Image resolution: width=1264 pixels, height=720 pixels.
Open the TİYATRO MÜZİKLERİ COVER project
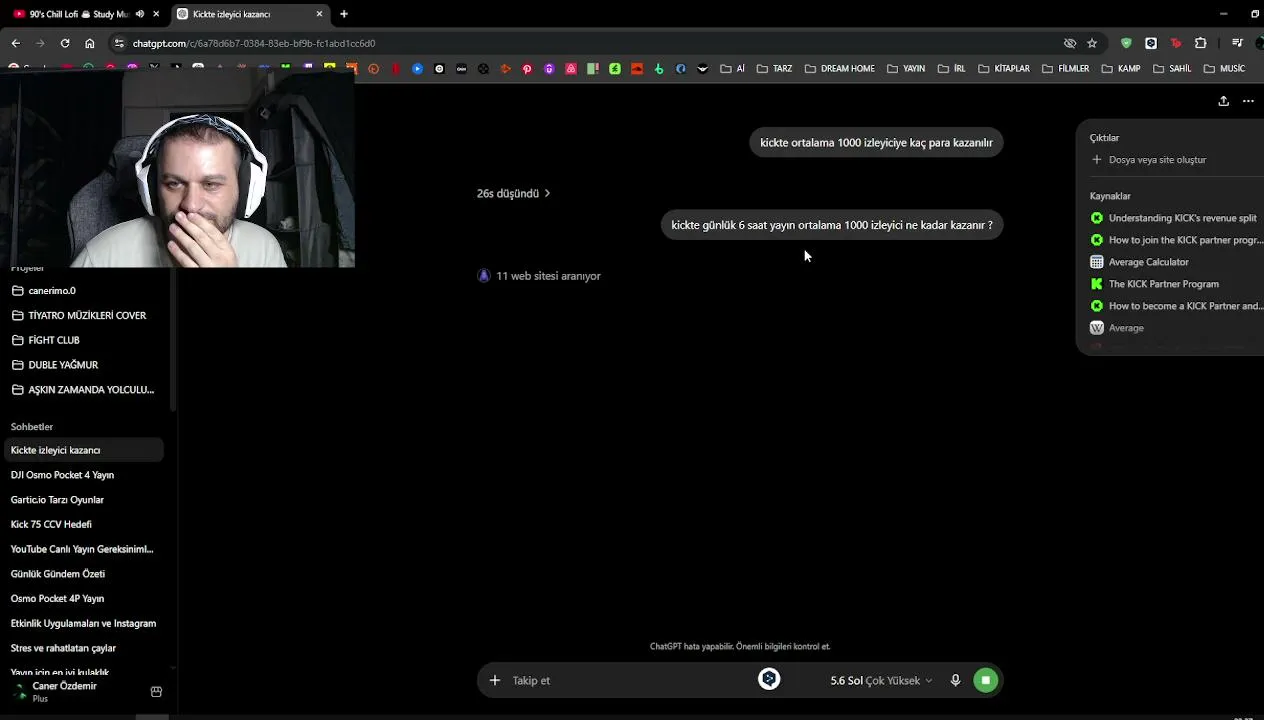(x=85, y=315)
